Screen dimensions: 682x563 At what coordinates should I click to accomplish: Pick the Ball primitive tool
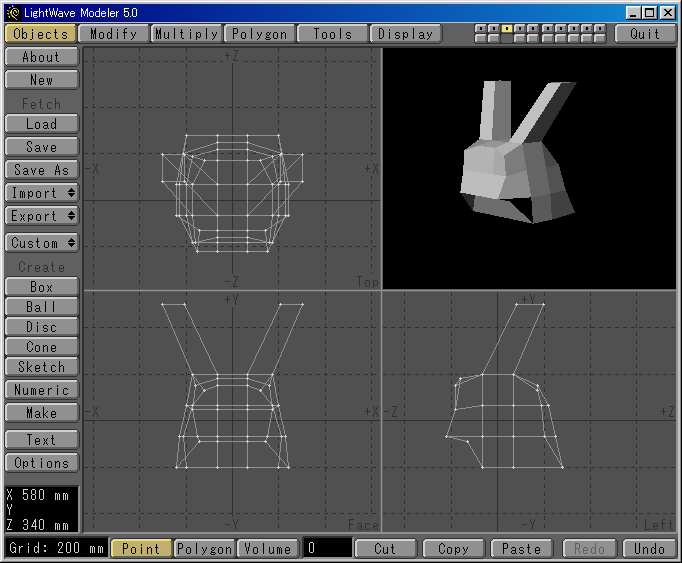[42, 307]
